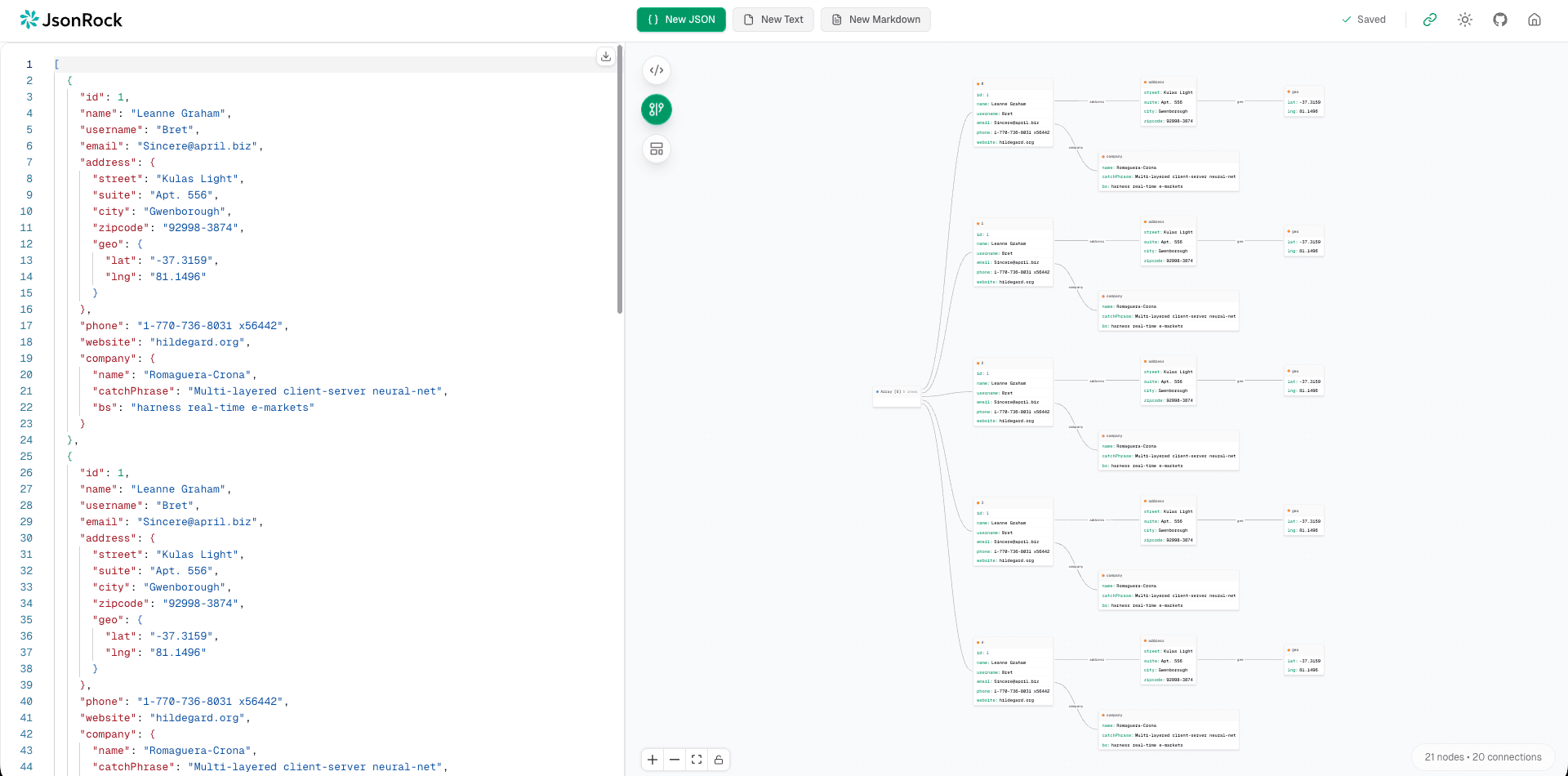Screen dimensions: 1568x776
Task: Fit graph to view
Action: point(697,760)
